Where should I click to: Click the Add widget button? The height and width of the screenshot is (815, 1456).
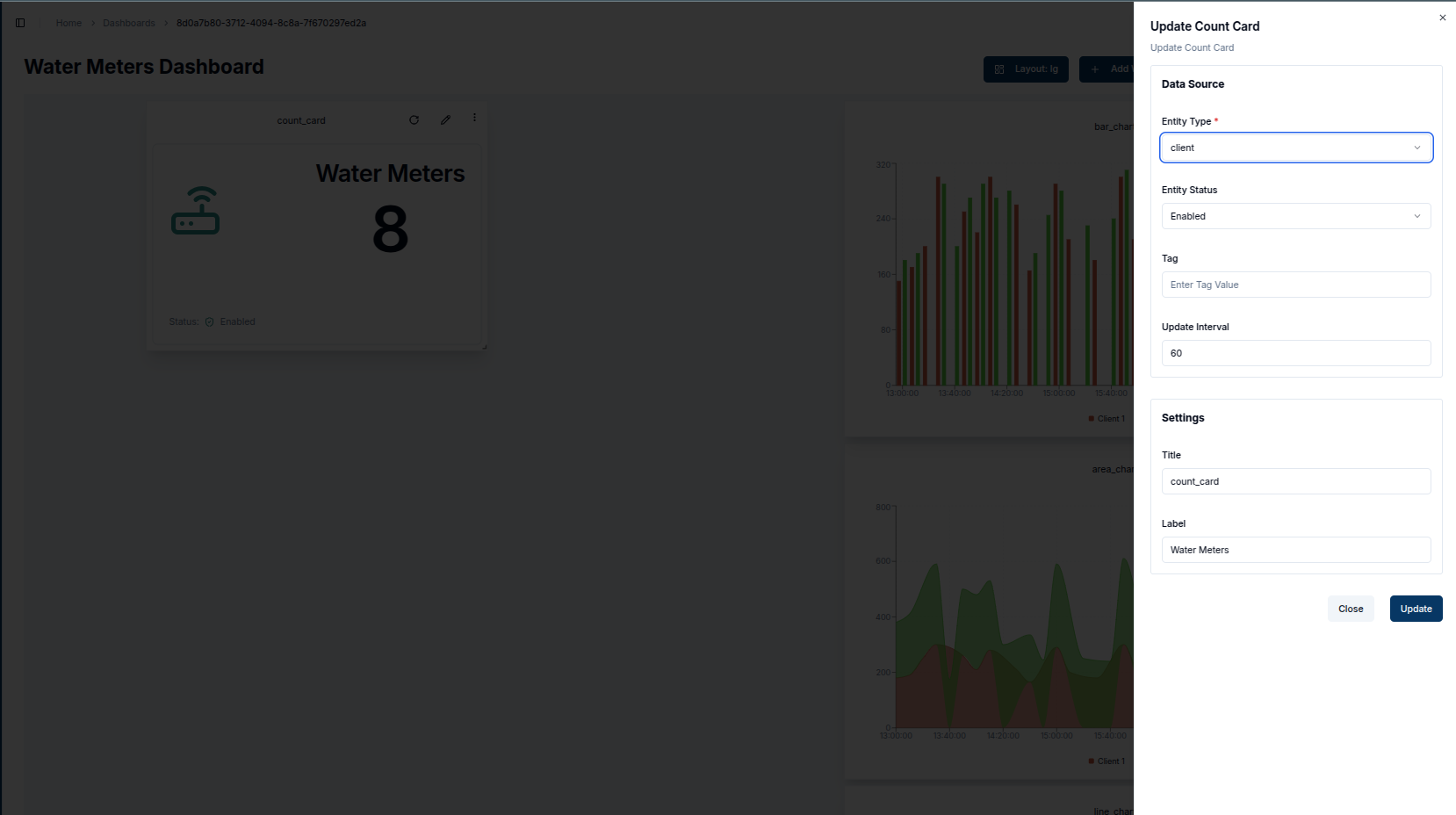tap(1106, 69)
